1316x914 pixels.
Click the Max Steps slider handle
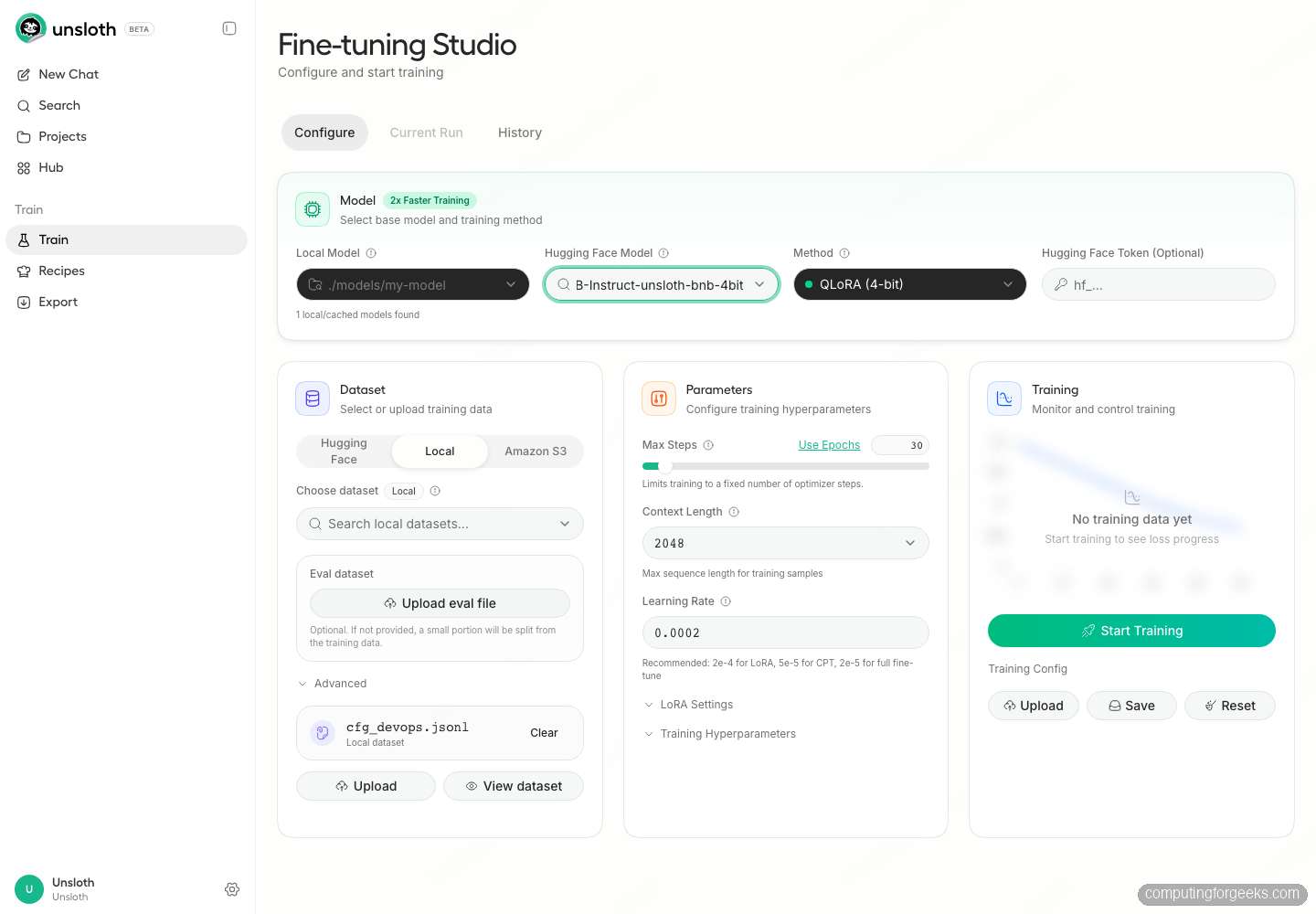coord(665,466)
